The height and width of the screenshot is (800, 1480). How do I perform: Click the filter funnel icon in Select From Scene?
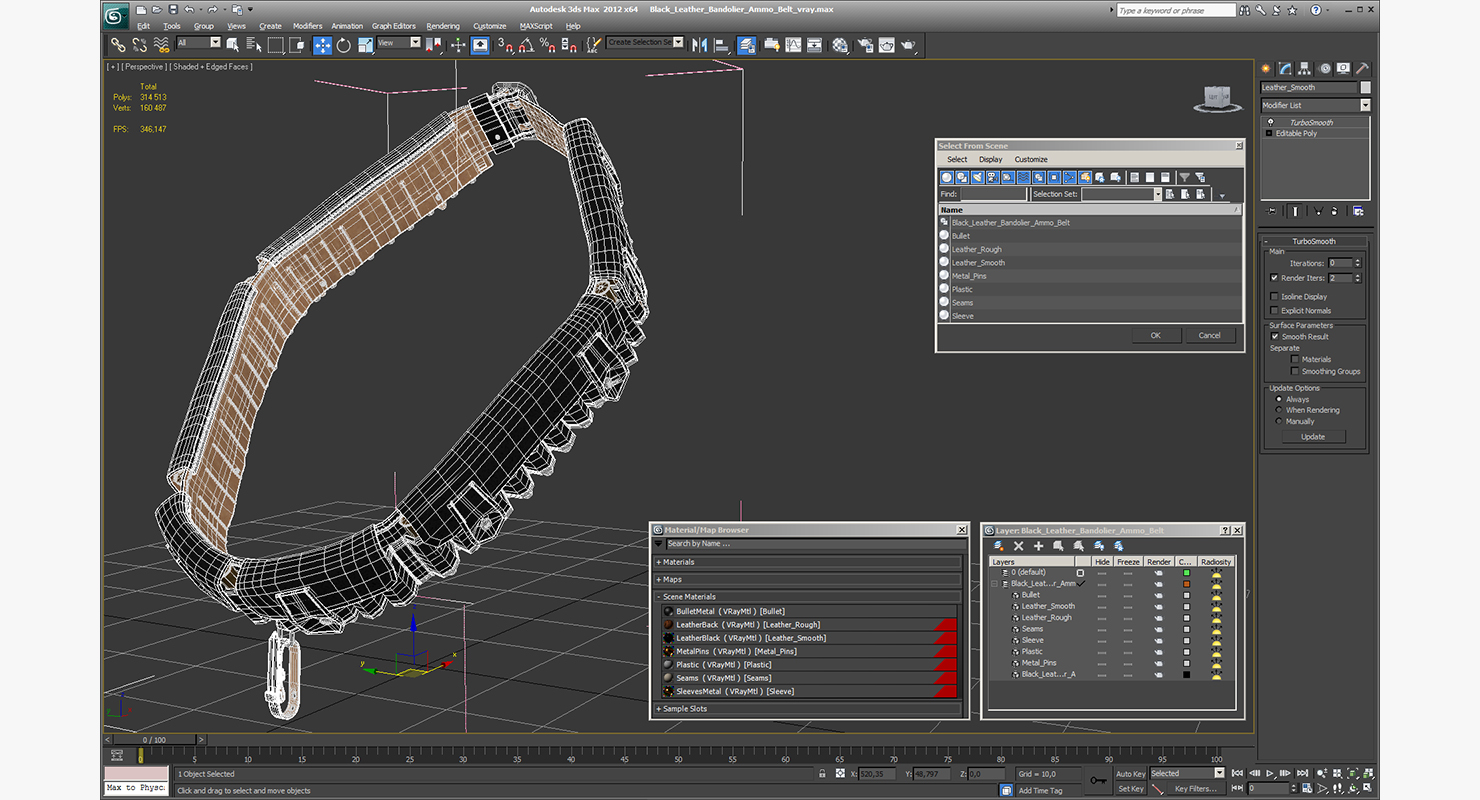(x=1184, y=177)
